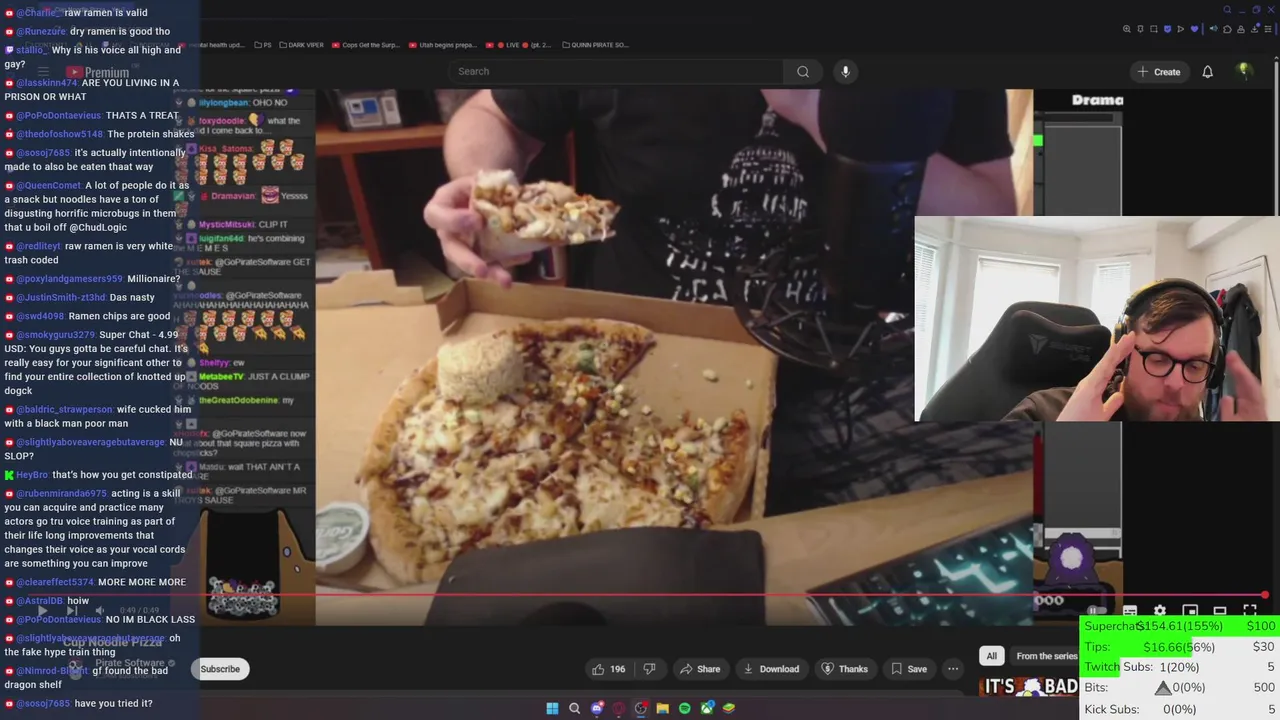Switch to miniplayer mode
This screenshot has height=720, width=1280.
tap(1190, 610)
